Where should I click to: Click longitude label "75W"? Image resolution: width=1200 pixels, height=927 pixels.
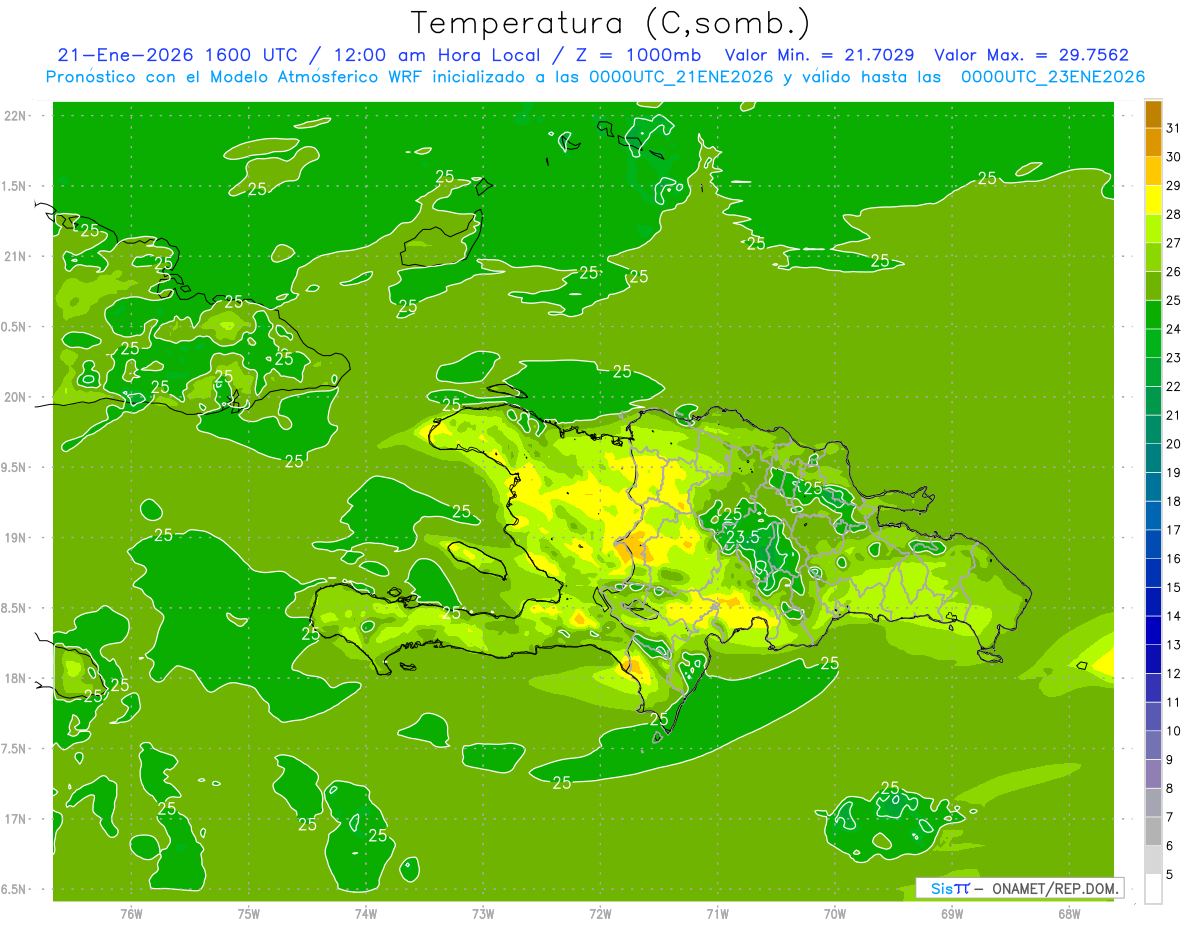click(x=249, y=914)
